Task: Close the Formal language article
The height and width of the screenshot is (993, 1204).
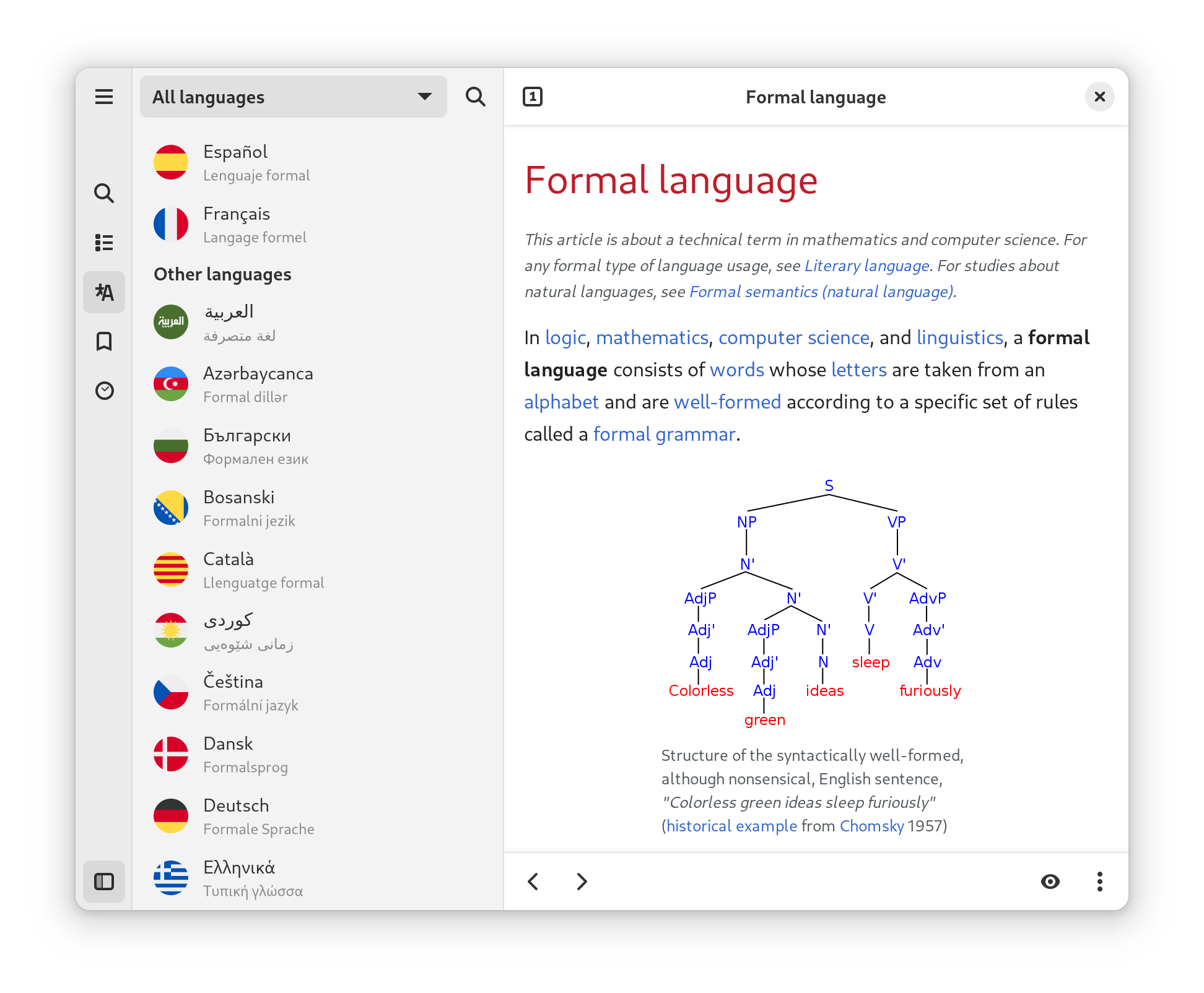Action: pos(1099,97)
